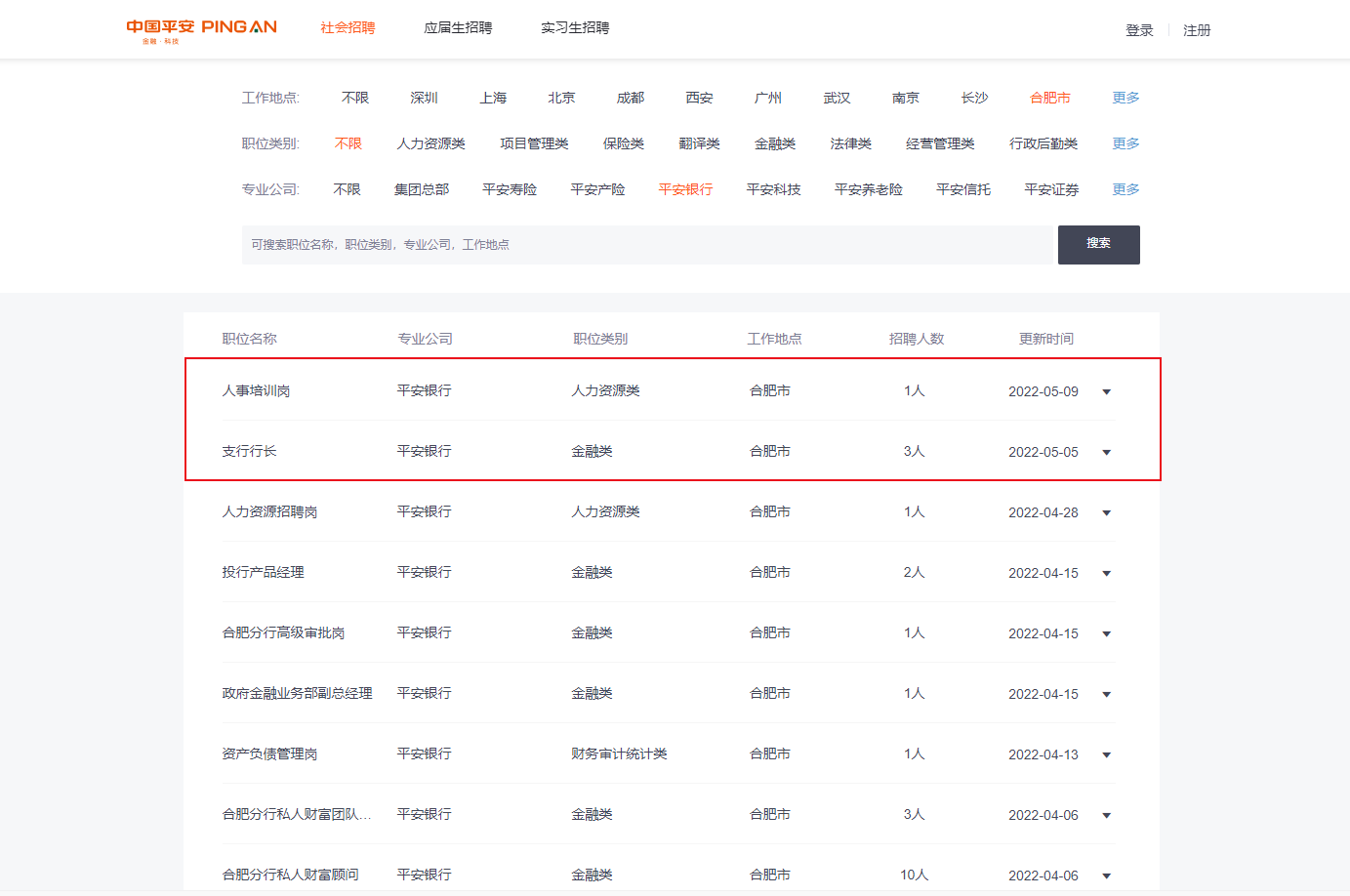Filter company by 平安证券
This screenshot has height=896, width=1350.
tap(1051, 189)
